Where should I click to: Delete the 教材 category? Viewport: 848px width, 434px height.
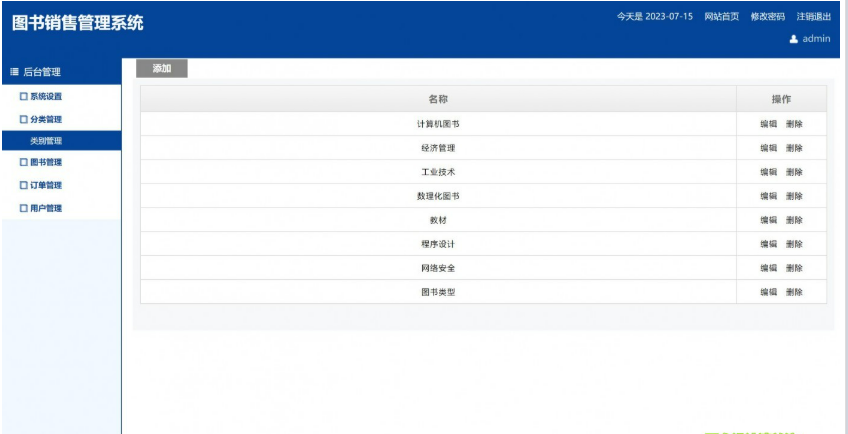coord(794,220)
